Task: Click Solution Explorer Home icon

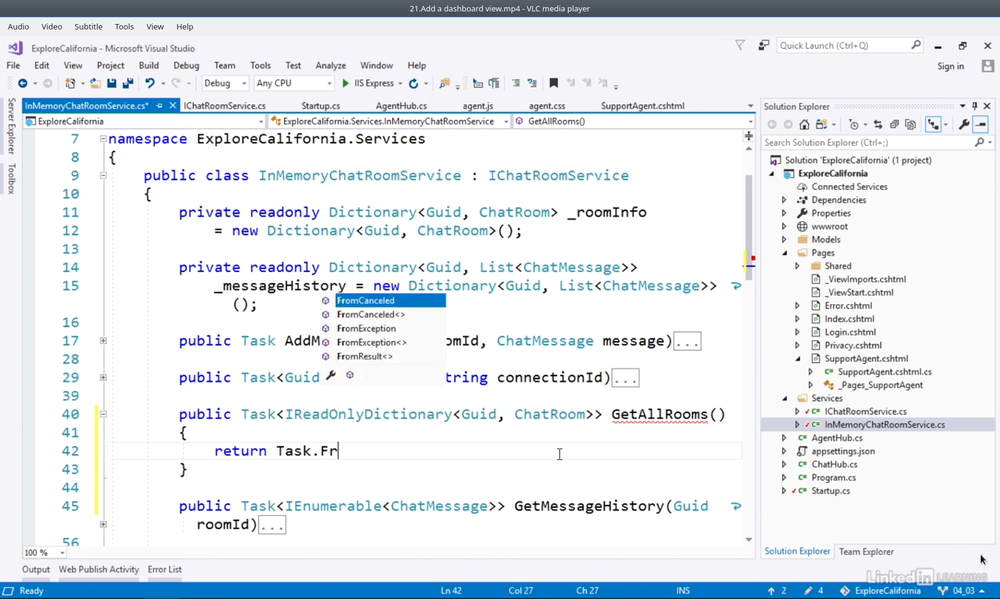Action: [804, 124]
